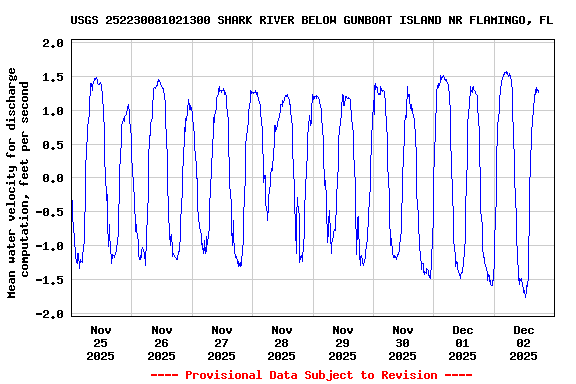576x384 pixels.
Task: Click the y-axis value -0.5
Action: 50,212
